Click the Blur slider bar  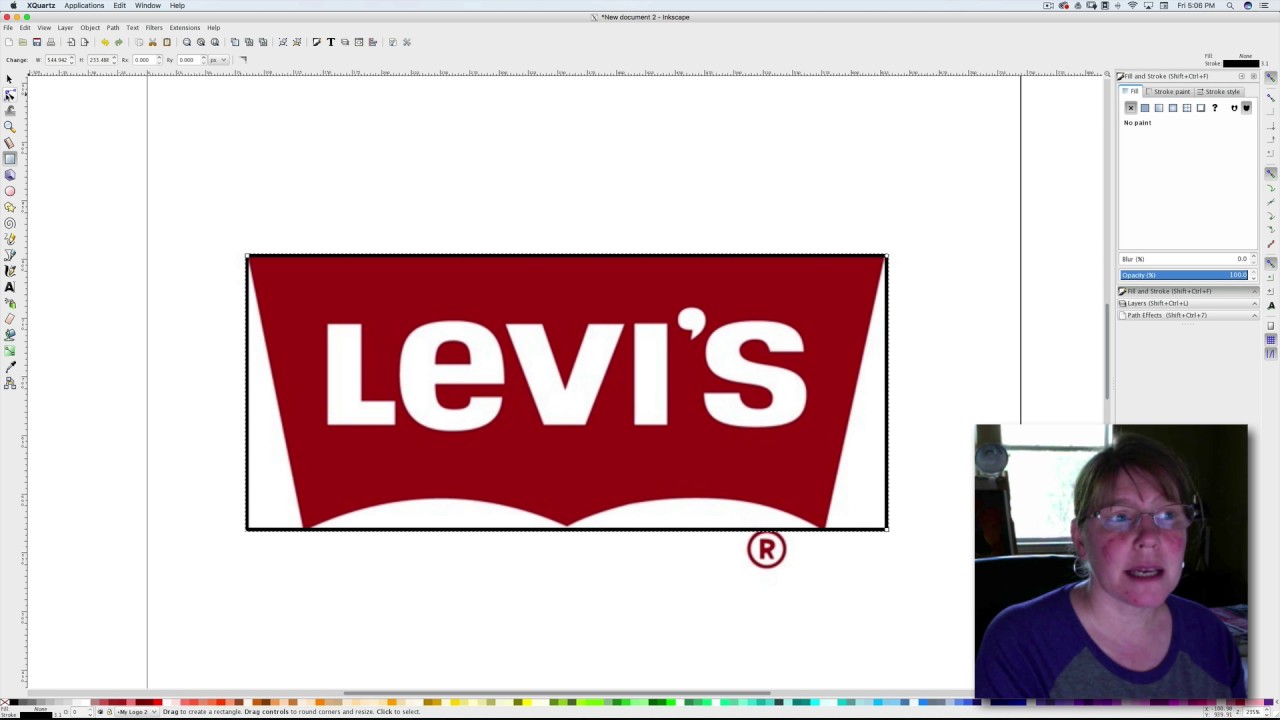pyautogui.click(x=1184, y=259)
